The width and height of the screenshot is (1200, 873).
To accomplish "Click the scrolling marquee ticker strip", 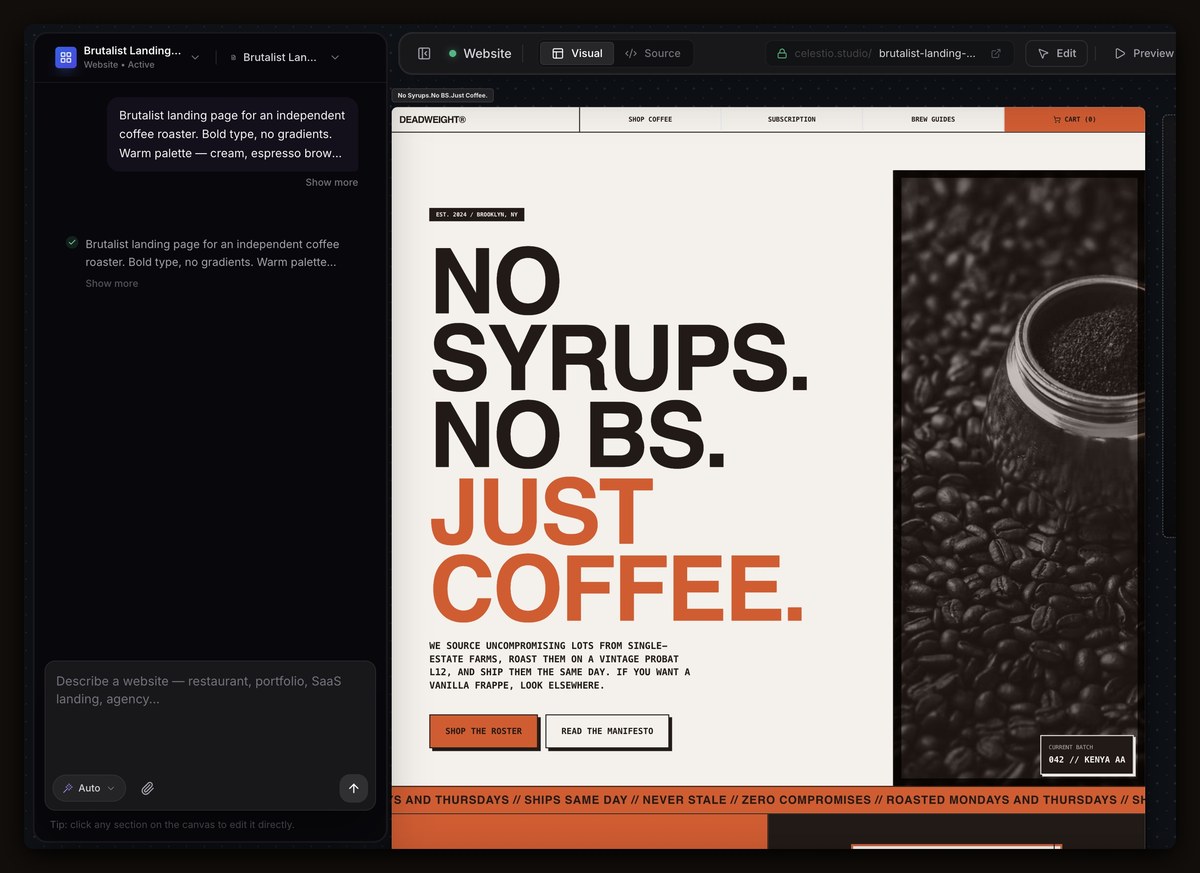I will (x=768, y=800).
